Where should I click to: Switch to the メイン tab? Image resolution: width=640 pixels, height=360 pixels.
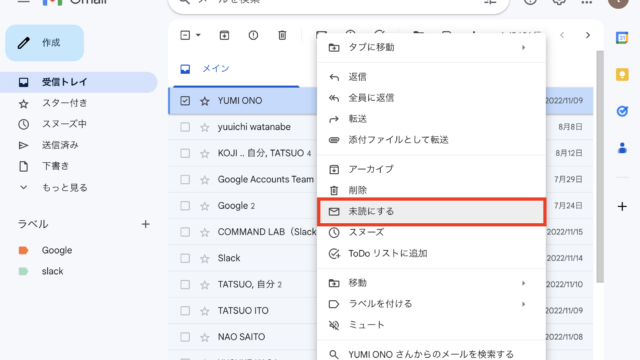pos(236,69)
